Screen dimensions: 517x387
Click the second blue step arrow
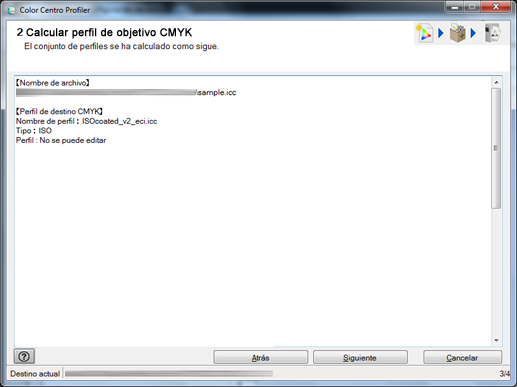[x=473, y=33]
